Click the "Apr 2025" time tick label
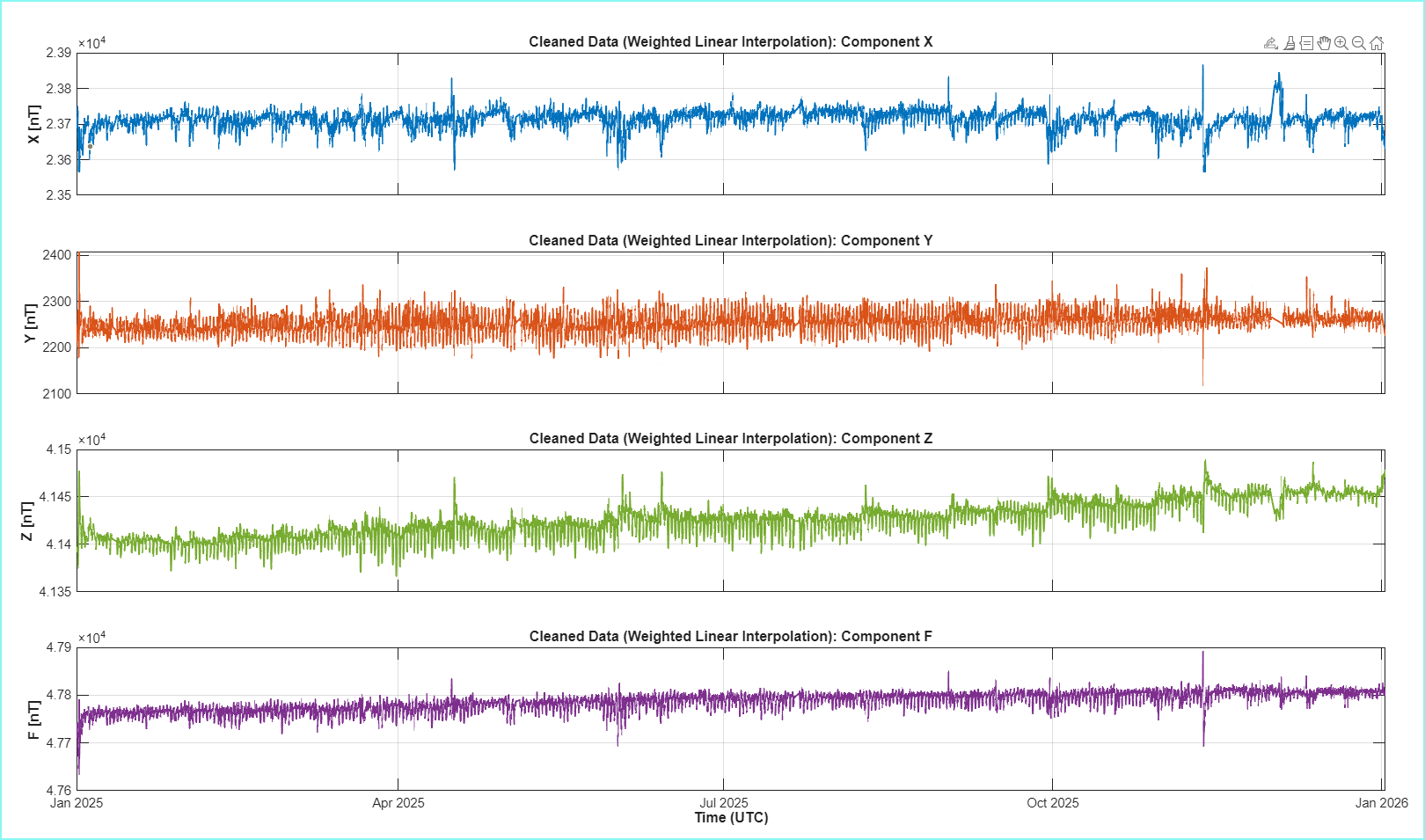1425x840 pixels. (x=398, y=802)
